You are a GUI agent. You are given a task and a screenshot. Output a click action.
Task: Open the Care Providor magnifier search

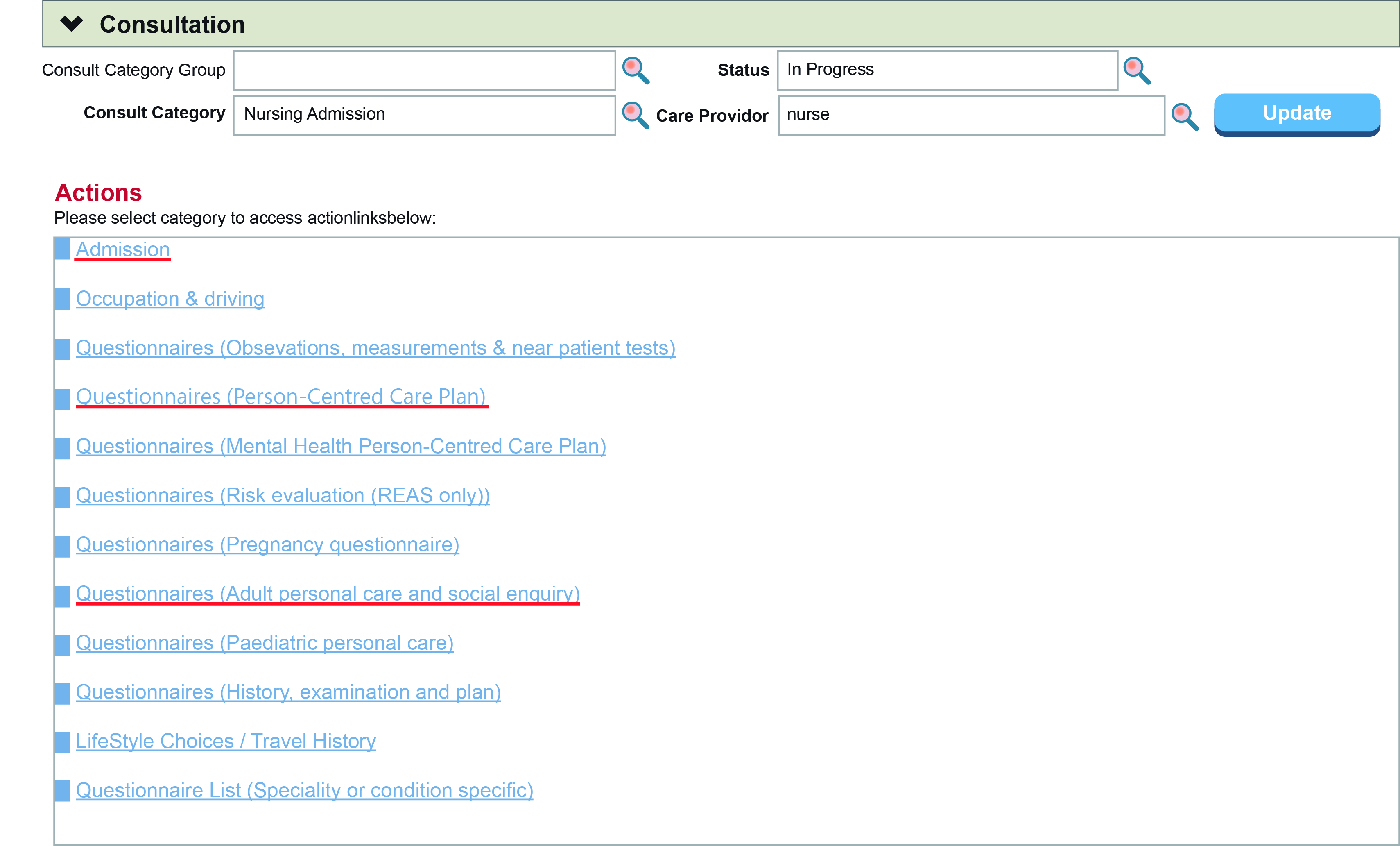click(x=1185, y=116)
